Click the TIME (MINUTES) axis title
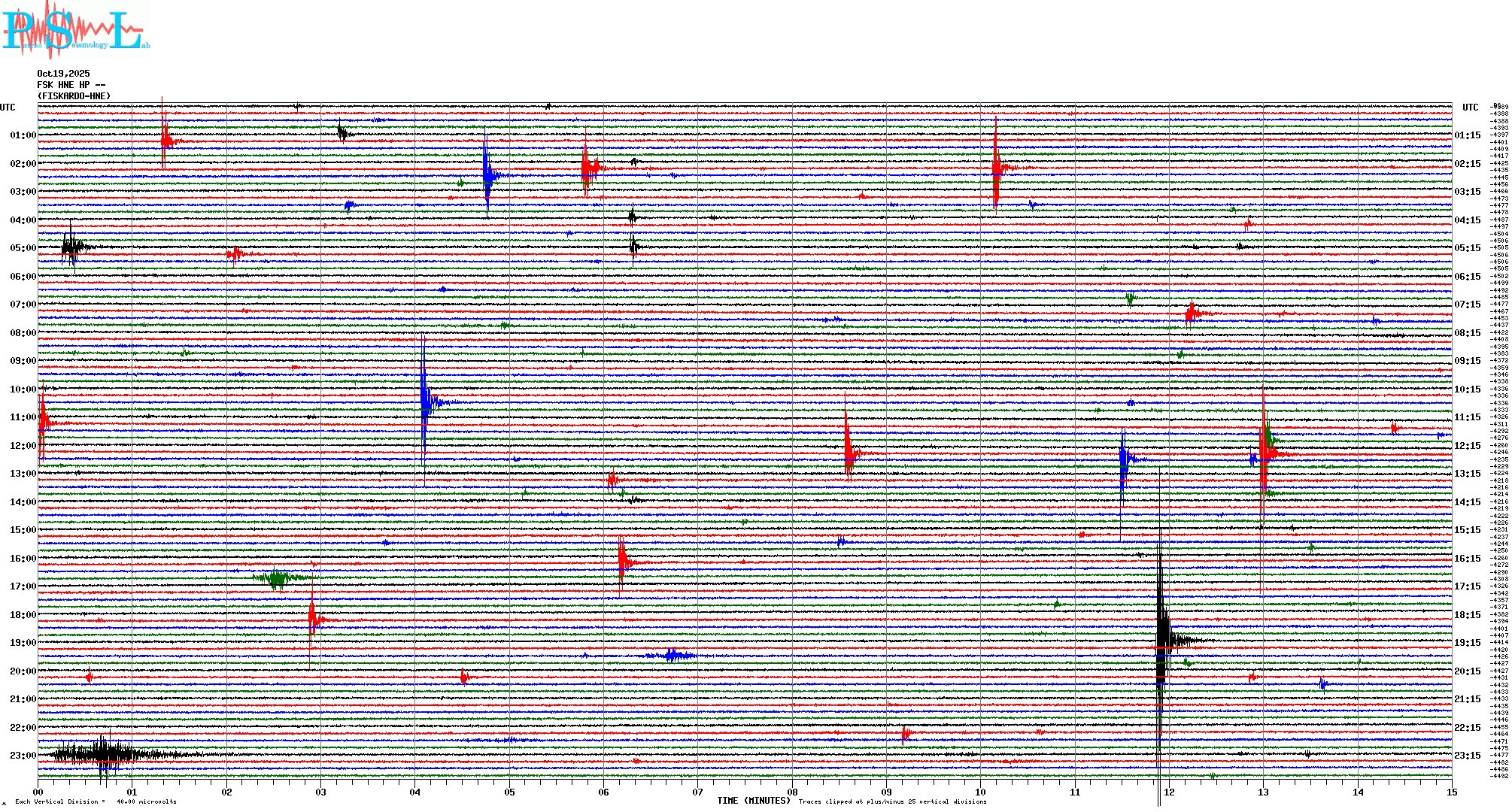 coord(754,801)
